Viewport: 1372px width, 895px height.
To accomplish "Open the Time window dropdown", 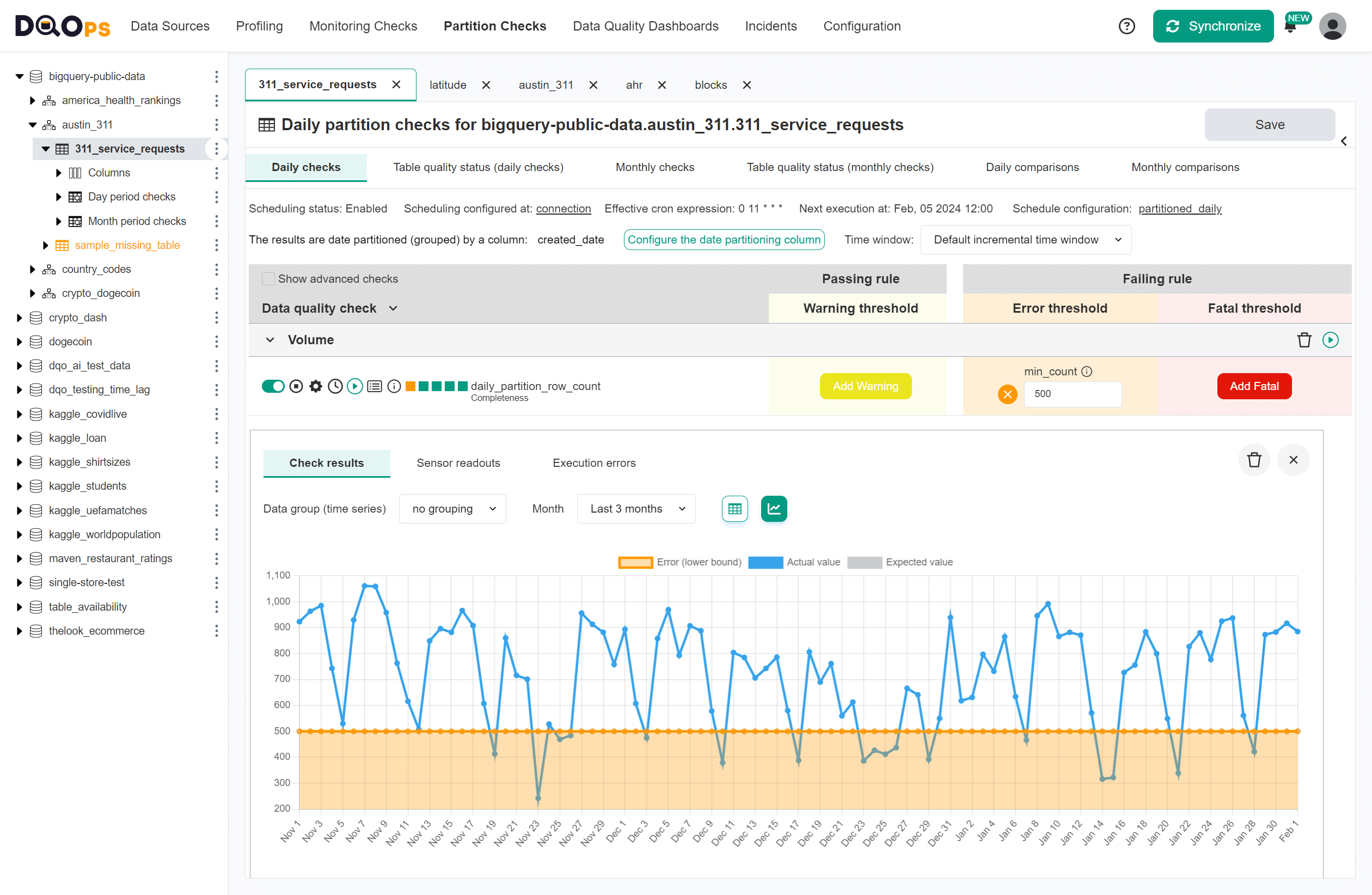I will (x=1026, y=239).
